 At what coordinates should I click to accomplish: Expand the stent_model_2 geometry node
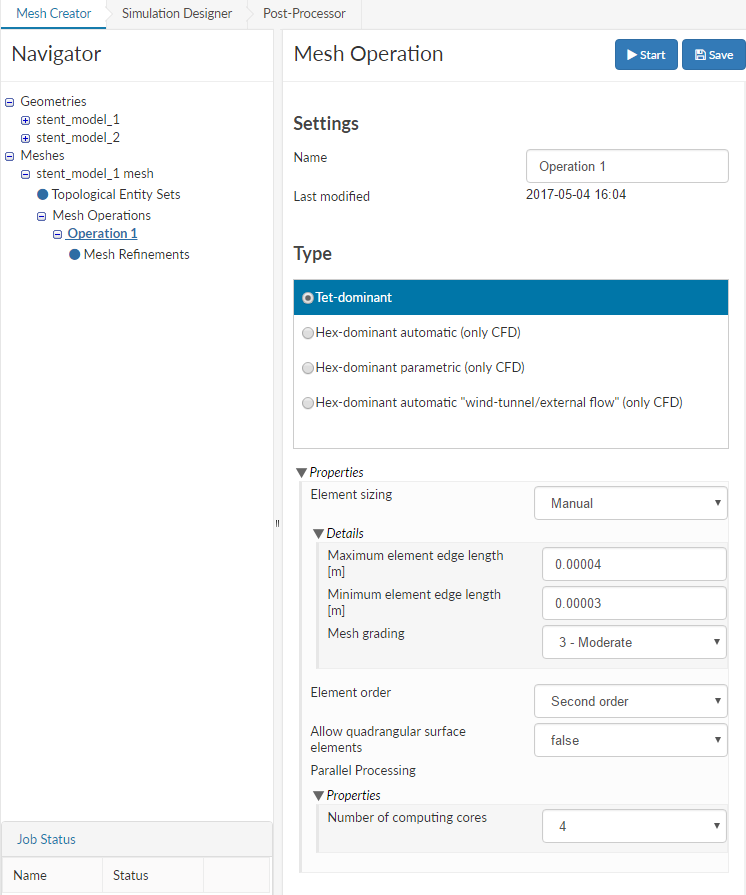pos(26,137)
